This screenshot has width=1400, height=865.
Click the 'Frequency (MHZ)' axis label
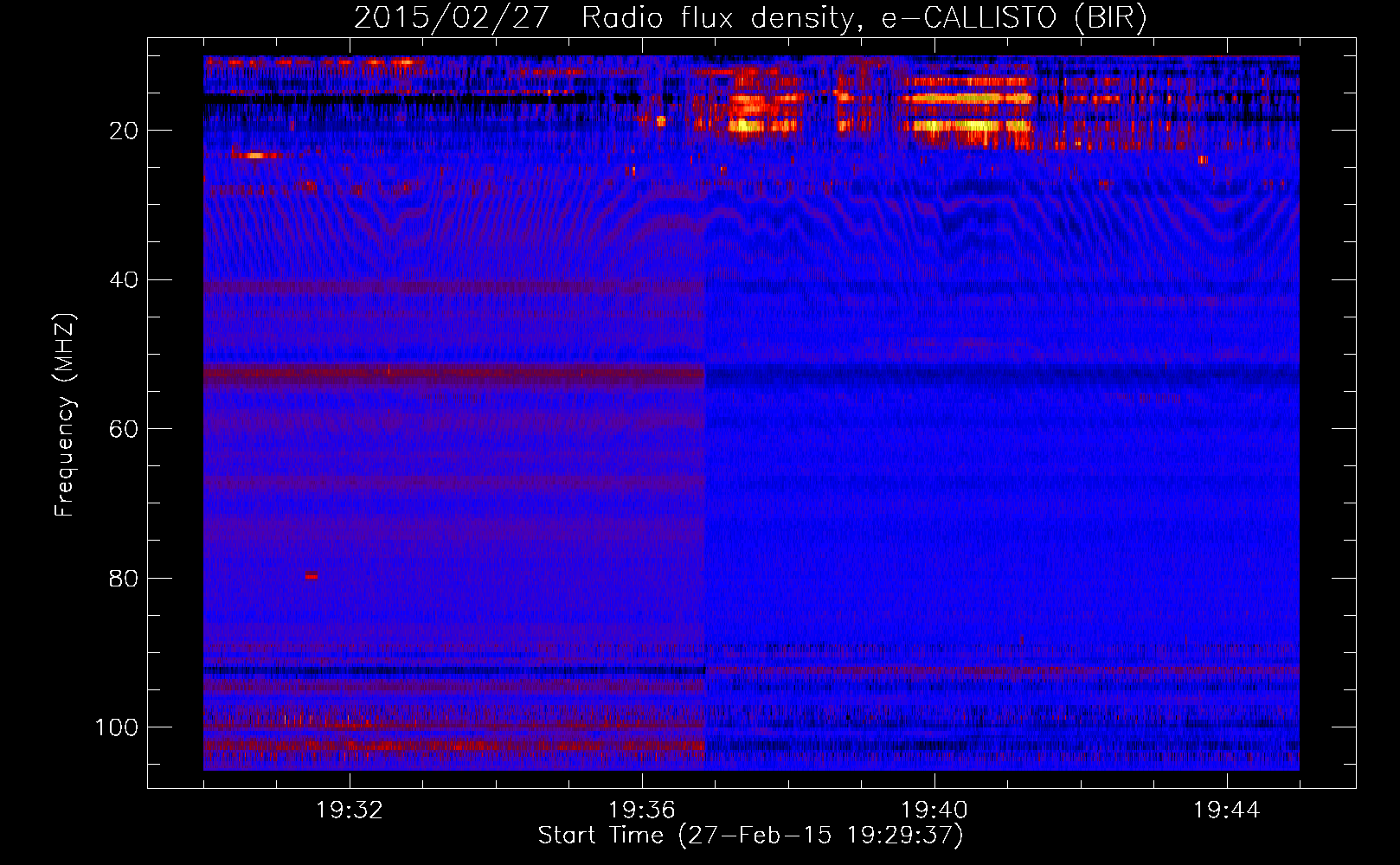click(65, 415)
